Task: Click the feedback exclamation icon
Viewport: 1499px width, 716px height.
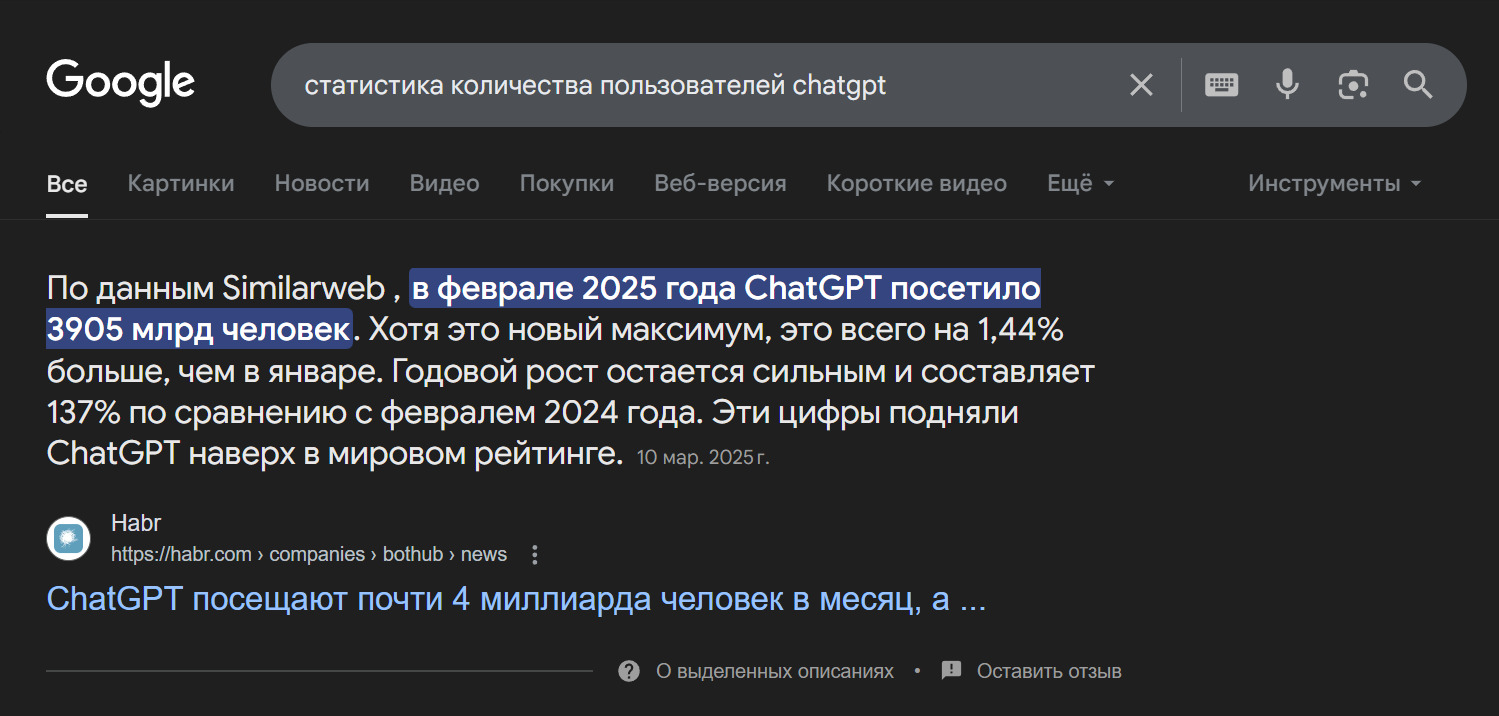Action: pos(951,671)
